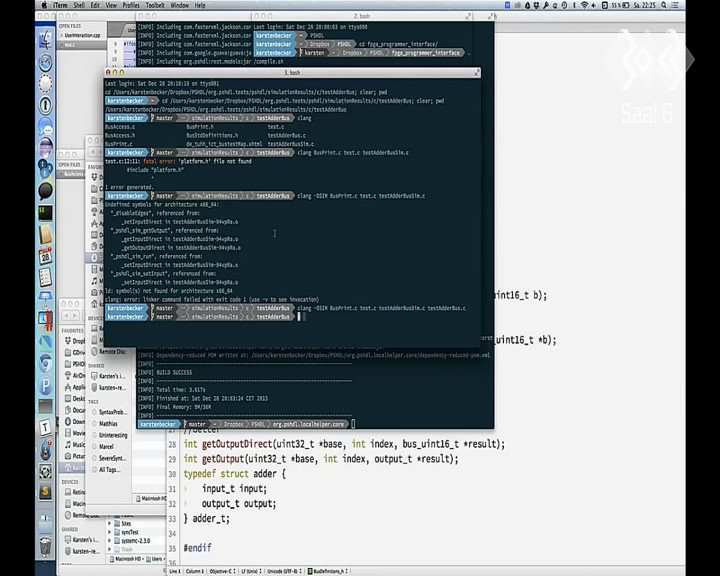Open BusDefinitions_h symbol dropdown in status bar
The image size is (720, 576).
click(x=328, y=571)
